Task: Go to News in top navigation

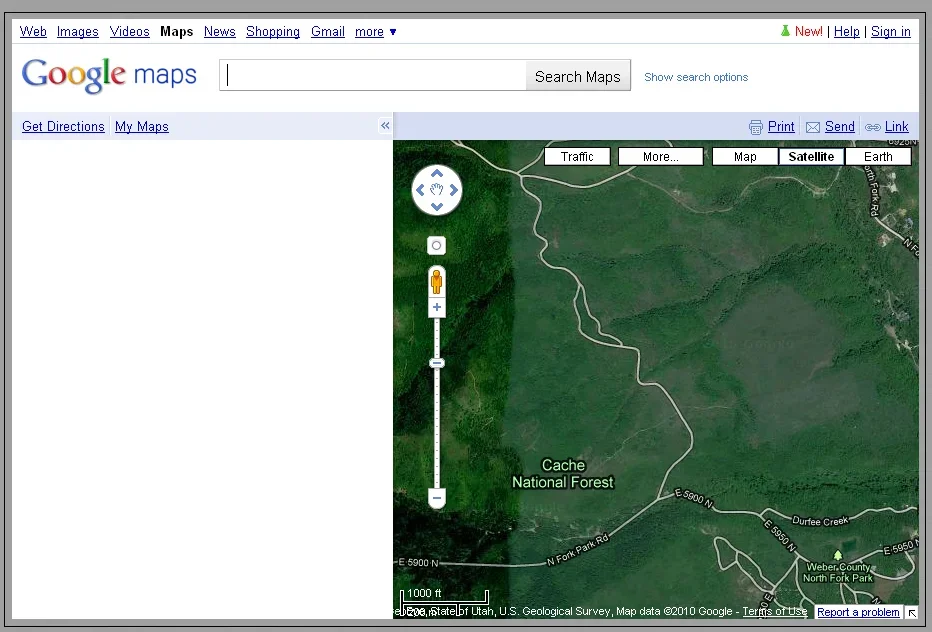Action: point(219,32)
